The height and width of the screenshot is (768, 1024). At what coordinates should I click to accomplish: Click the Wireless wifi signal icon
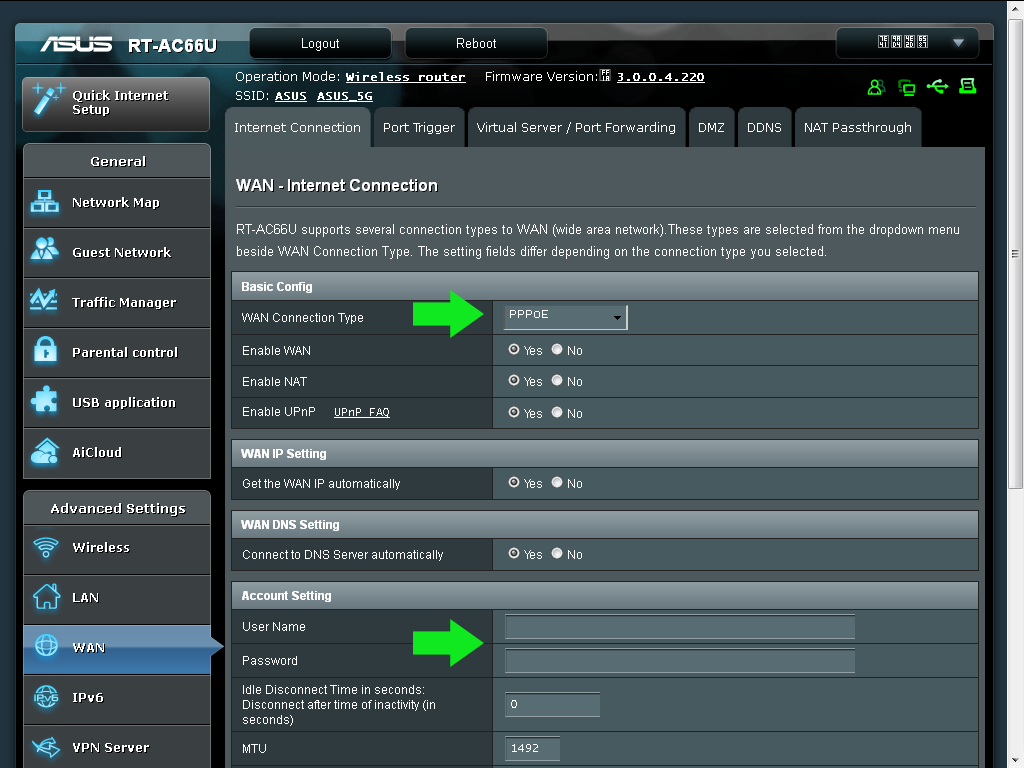46,547
